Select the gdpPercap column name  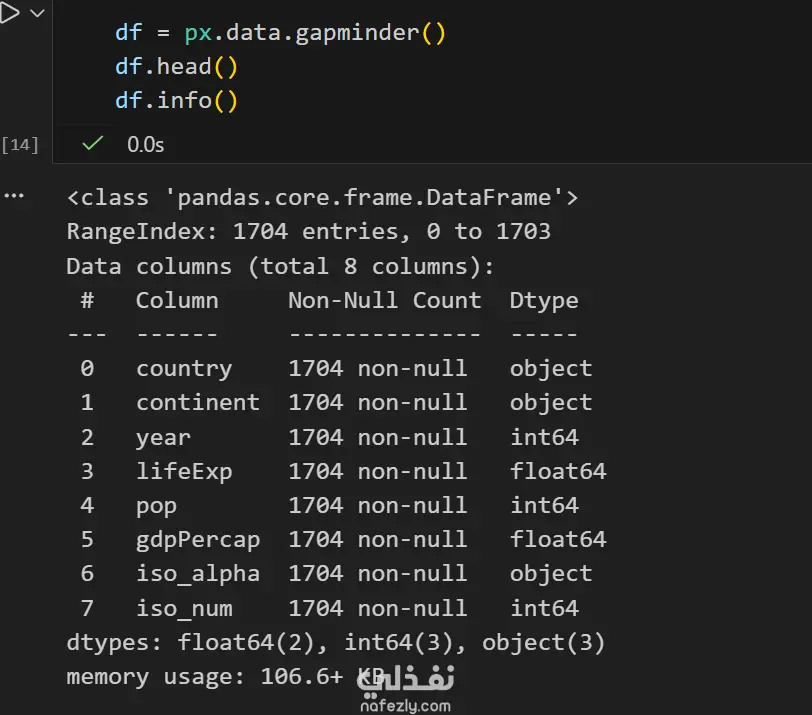pyautogui.click(x=198, y=539)
